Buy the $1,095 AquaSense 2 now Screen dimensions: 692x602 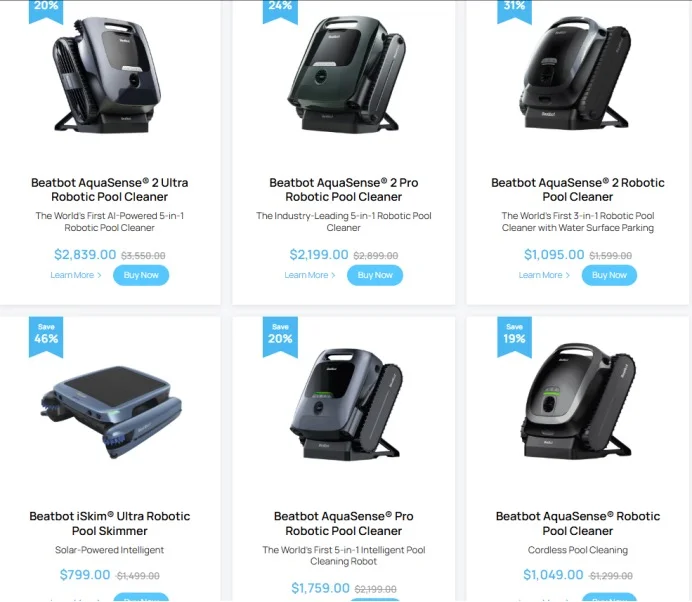coord(609,275)
